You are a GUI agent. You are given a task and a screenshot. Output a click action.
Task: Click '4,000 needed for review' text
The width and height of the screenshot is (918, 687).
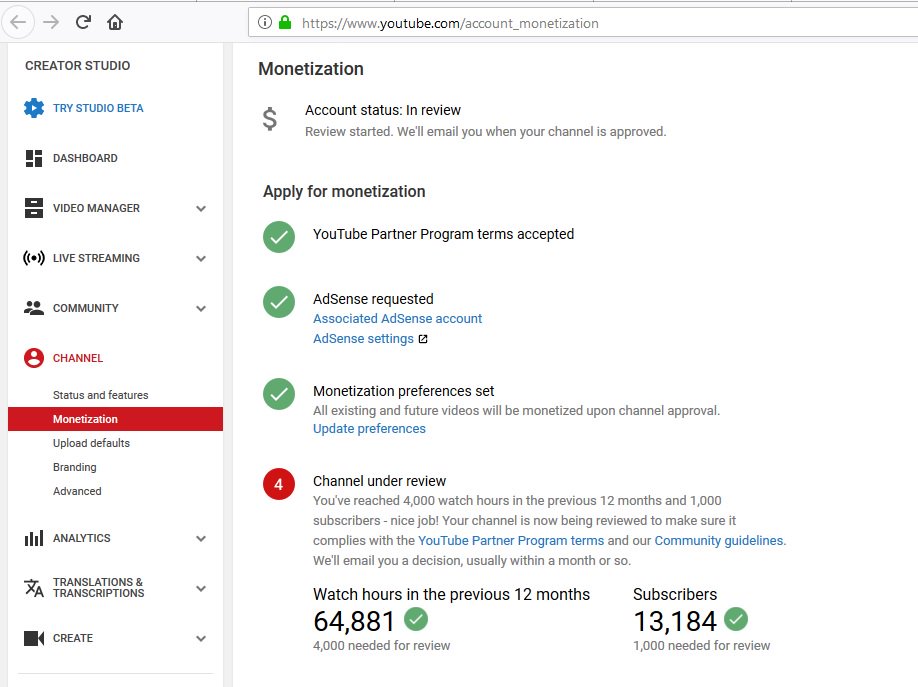click(x=382, y=645)
